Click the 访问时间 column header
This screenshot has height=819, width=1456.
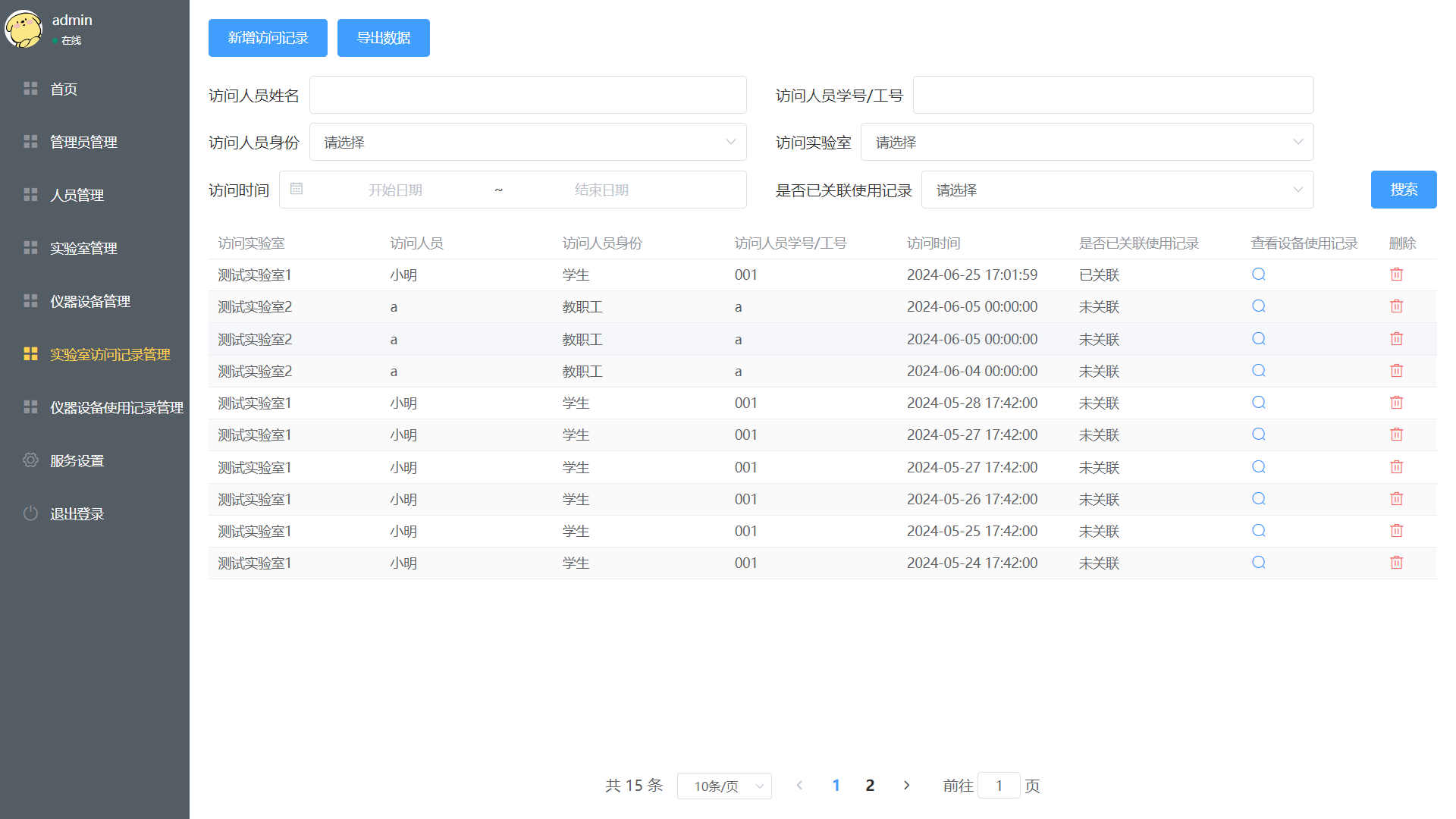(x=934, y=243)
